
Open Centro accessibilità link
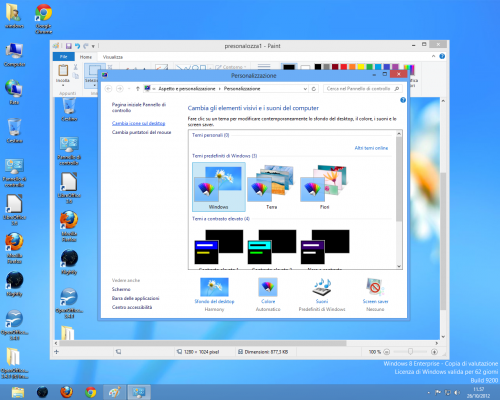[132, 307]
